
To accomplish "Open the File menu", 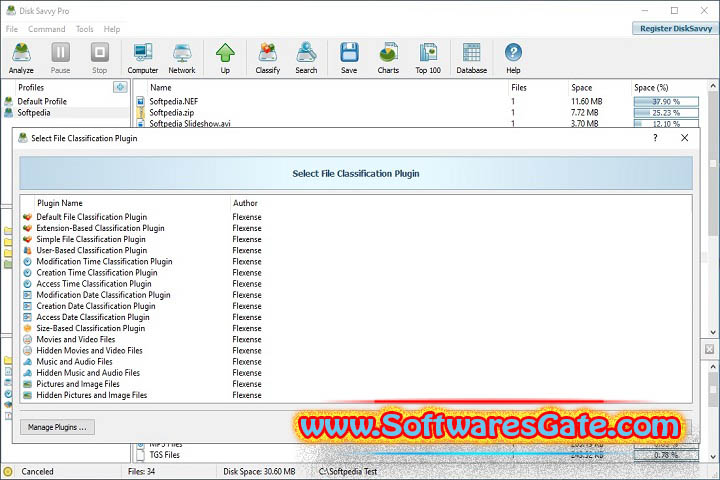I will [11, 29].
